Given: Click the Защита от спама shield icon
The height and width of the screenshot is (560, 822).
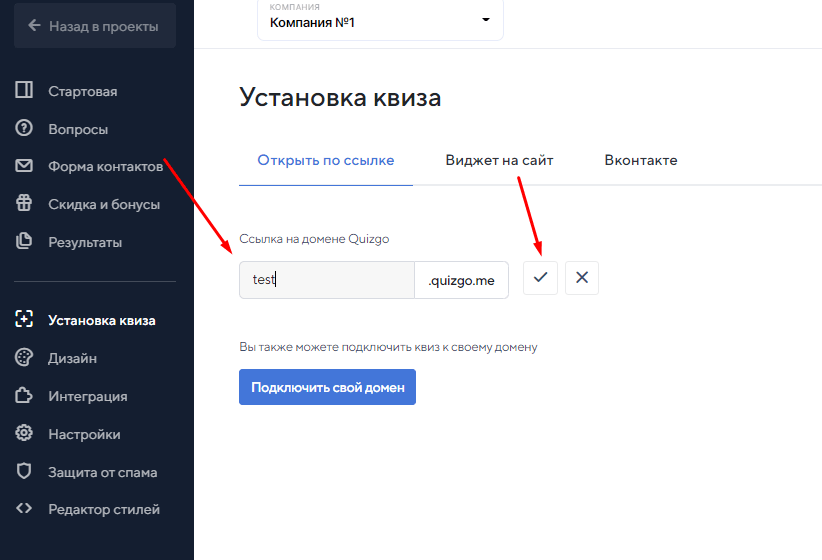Looking at the screenshot, I should tap(25, 472).
